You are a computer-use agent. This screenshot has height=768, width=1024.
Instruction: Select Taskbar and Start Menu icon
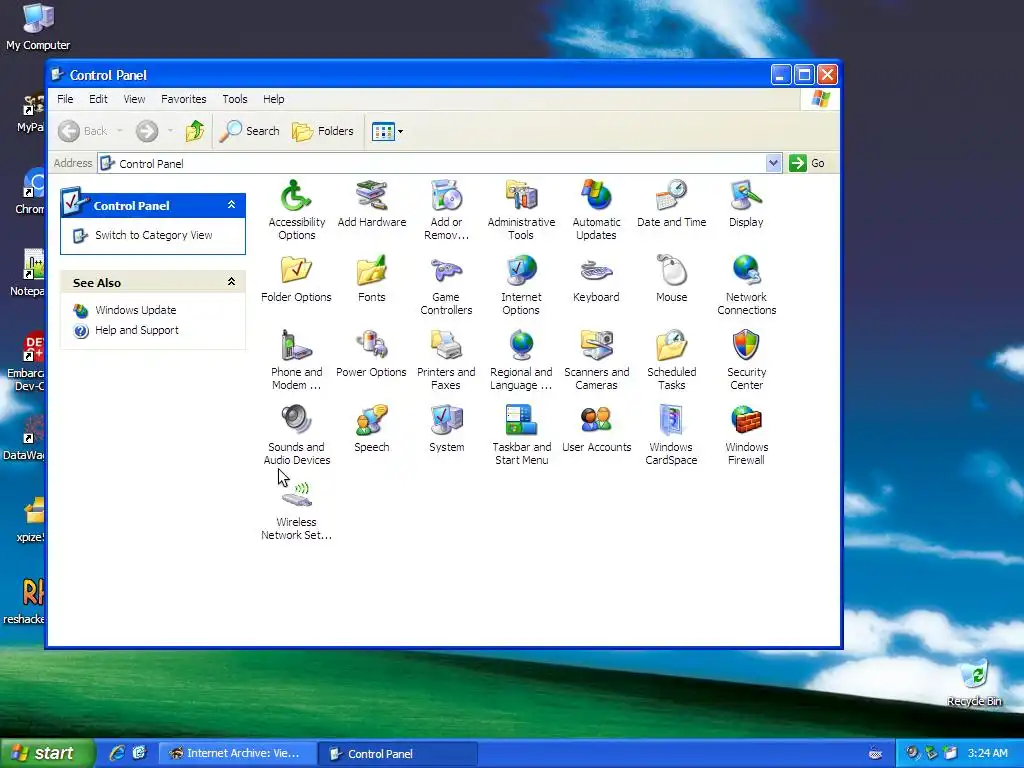pos(521,421)
